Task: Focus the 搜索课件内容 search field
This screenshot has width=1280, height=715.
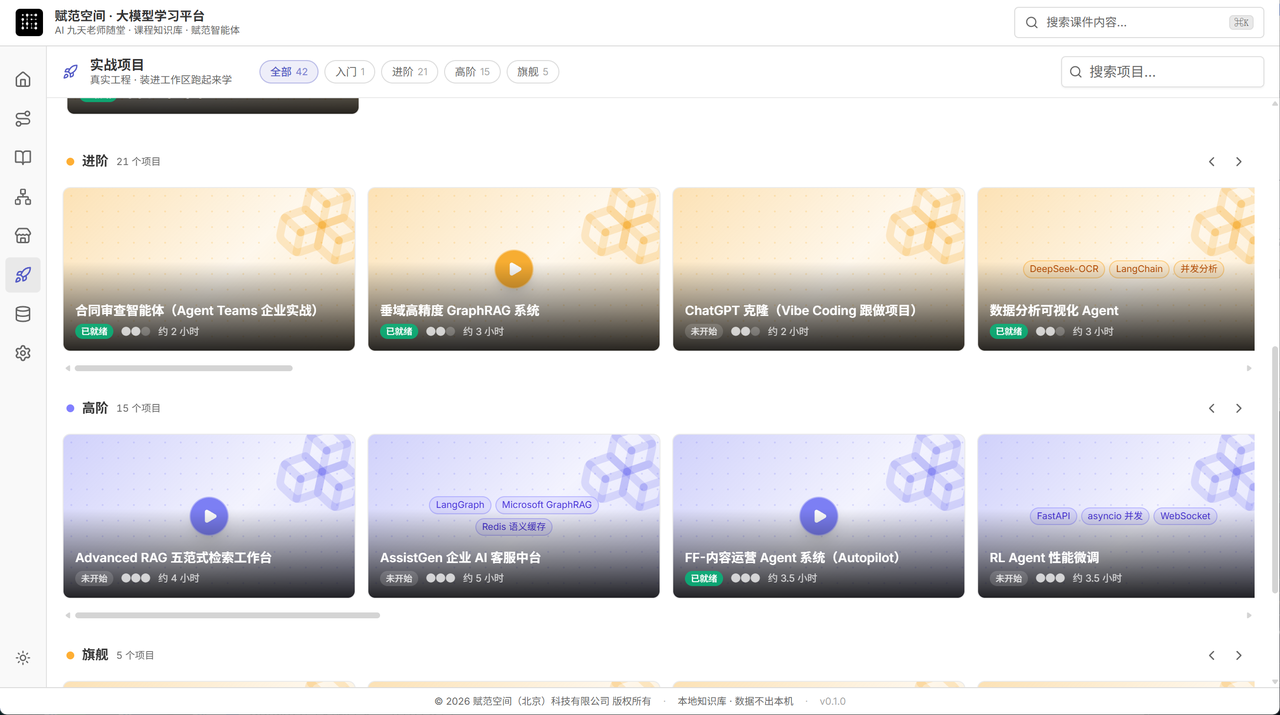Action: 1139,22
